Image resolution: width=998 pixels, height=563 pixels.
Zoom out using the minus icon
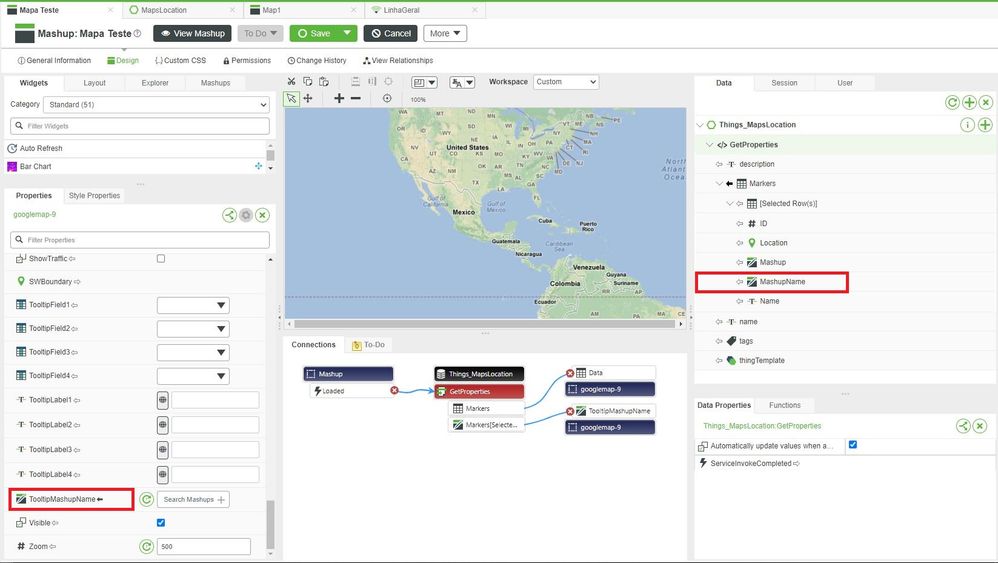[355, 98]
